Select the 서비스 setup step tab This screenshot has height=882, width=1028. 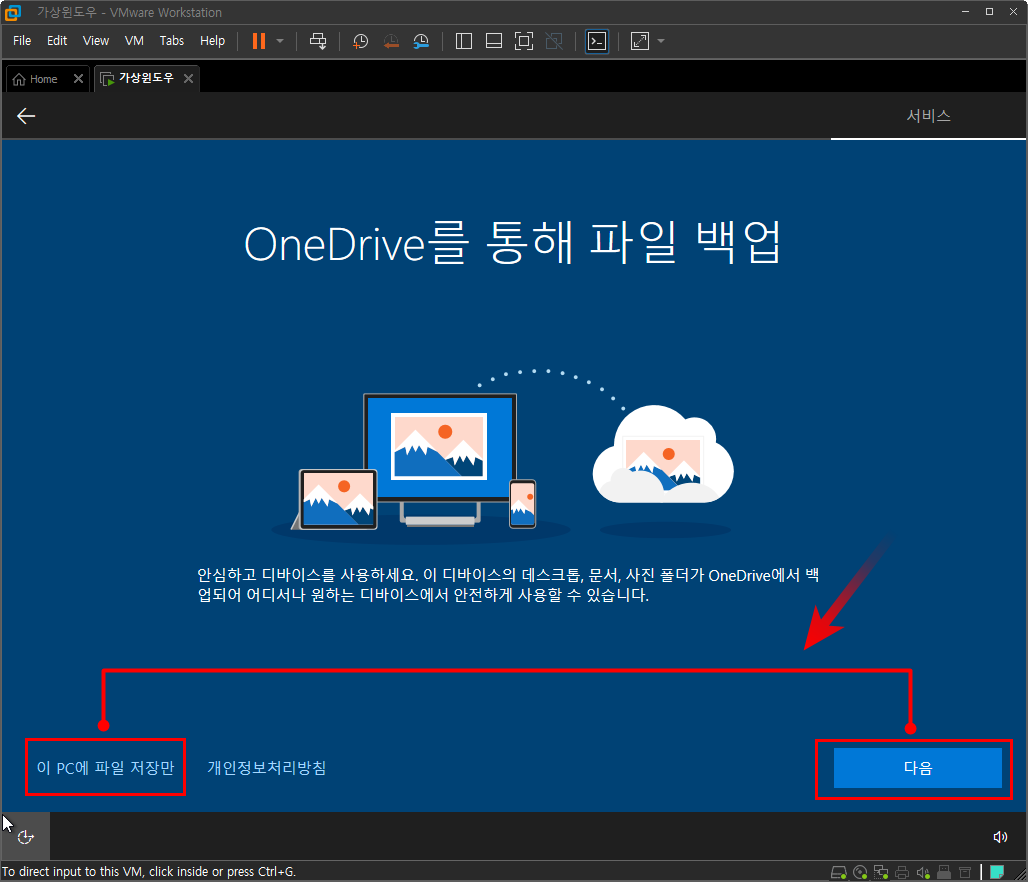click(928, 116)
